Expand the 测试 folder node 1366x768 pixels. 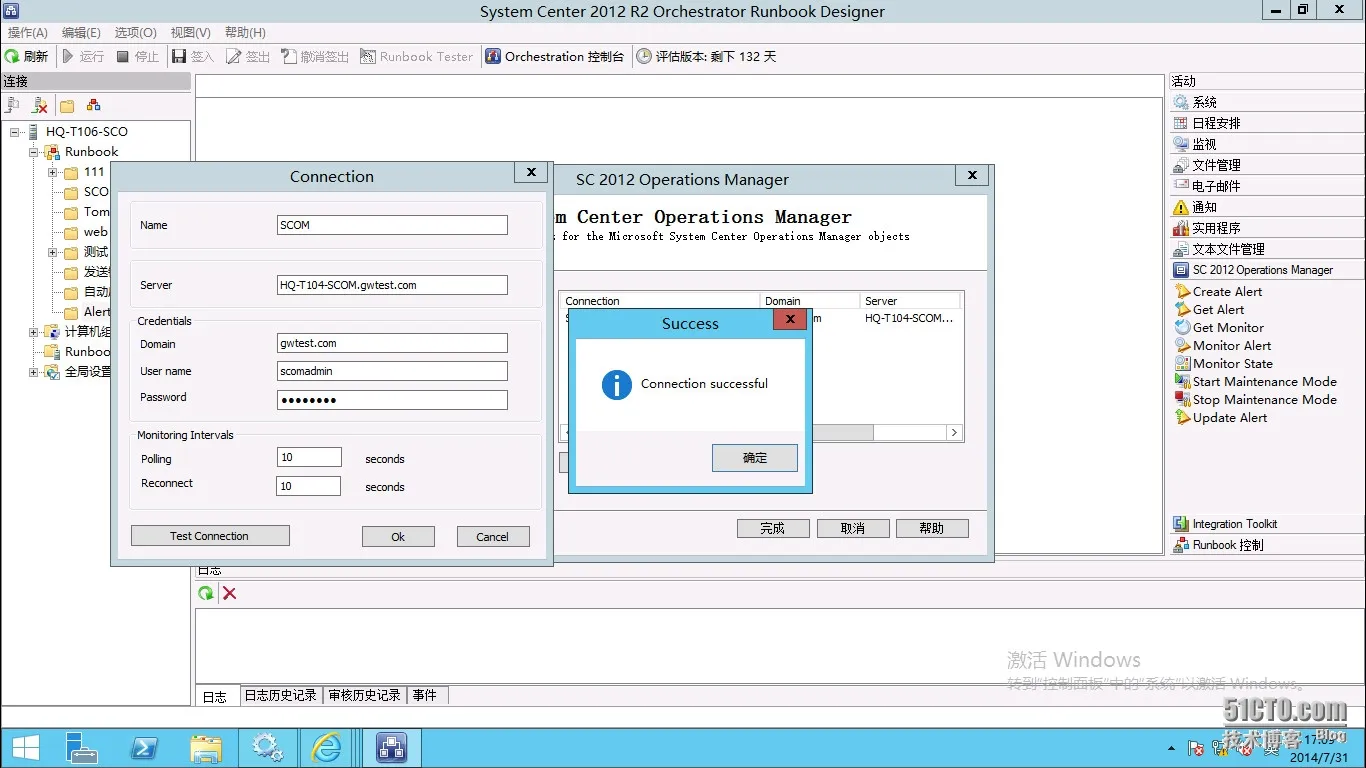tap(53, 252)
